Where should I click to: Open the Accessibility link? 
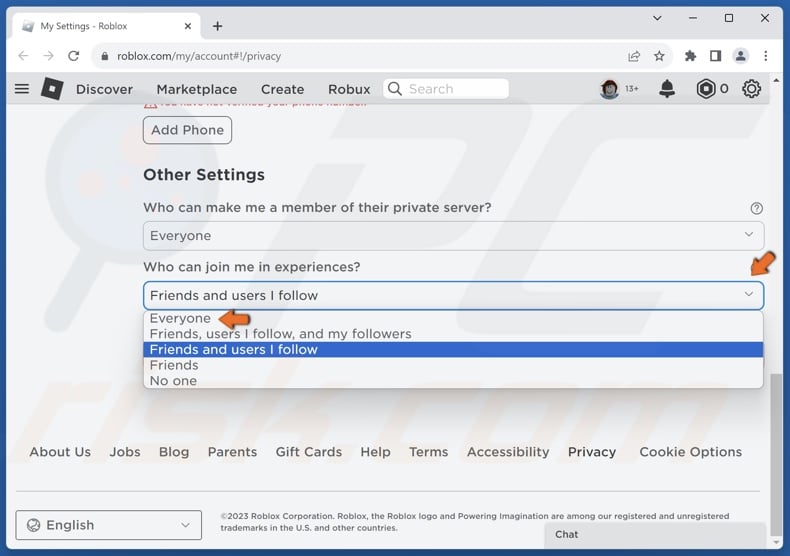(508, 452)
